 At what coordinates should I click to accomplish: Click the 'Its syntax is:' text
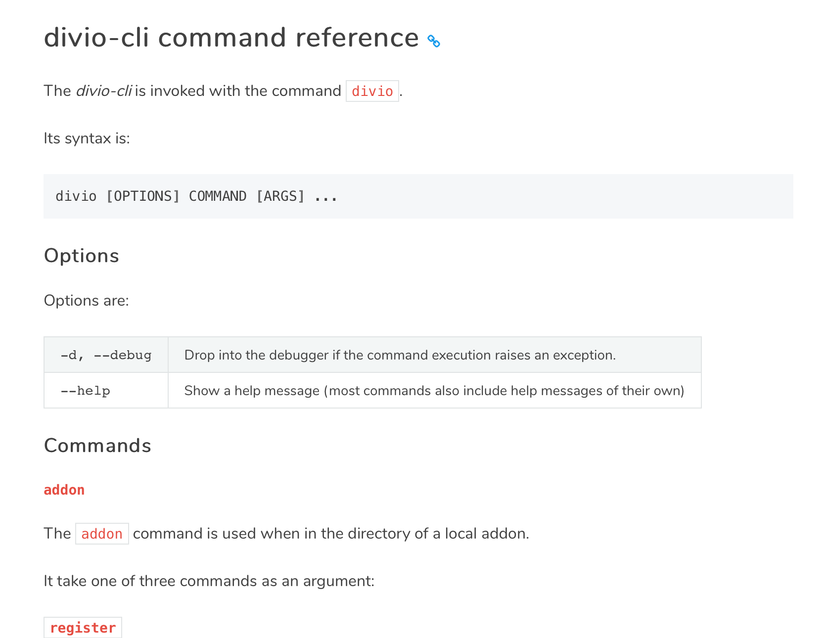point(87,138)
